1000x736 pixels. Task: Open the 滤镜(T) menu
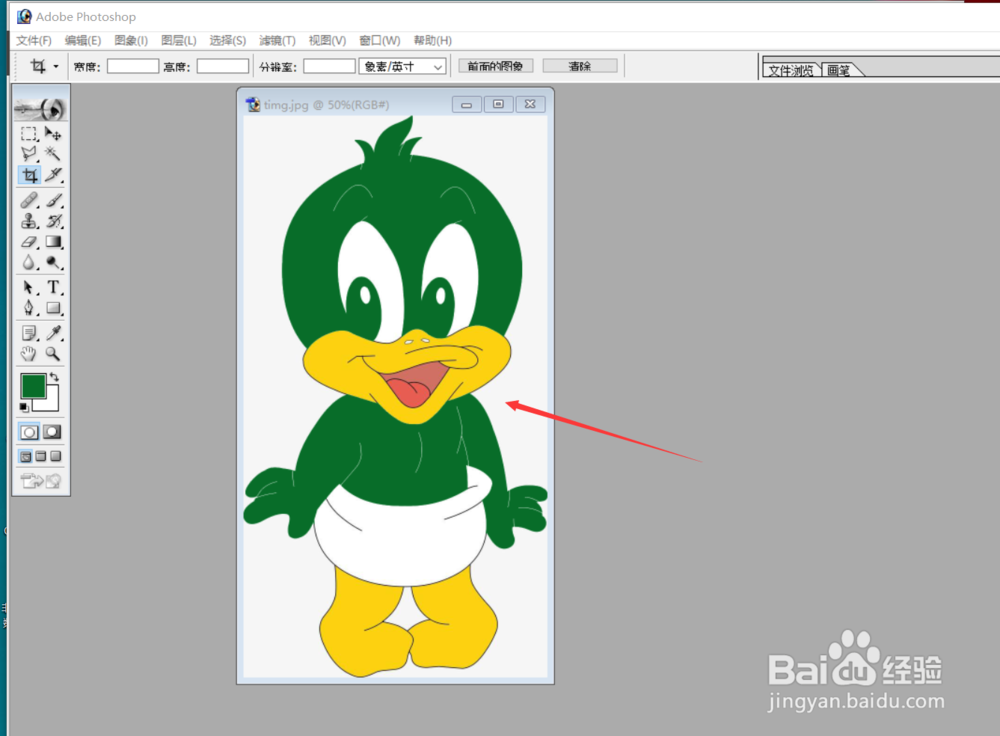pyautogui.click(x=277, y=40)
